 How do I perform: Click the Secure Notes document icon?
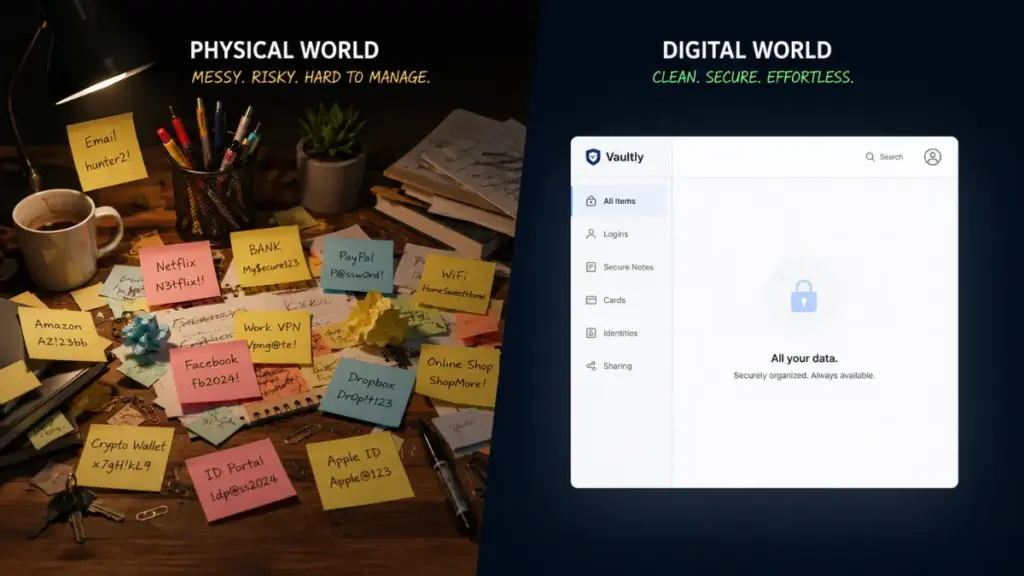point(591,267)
